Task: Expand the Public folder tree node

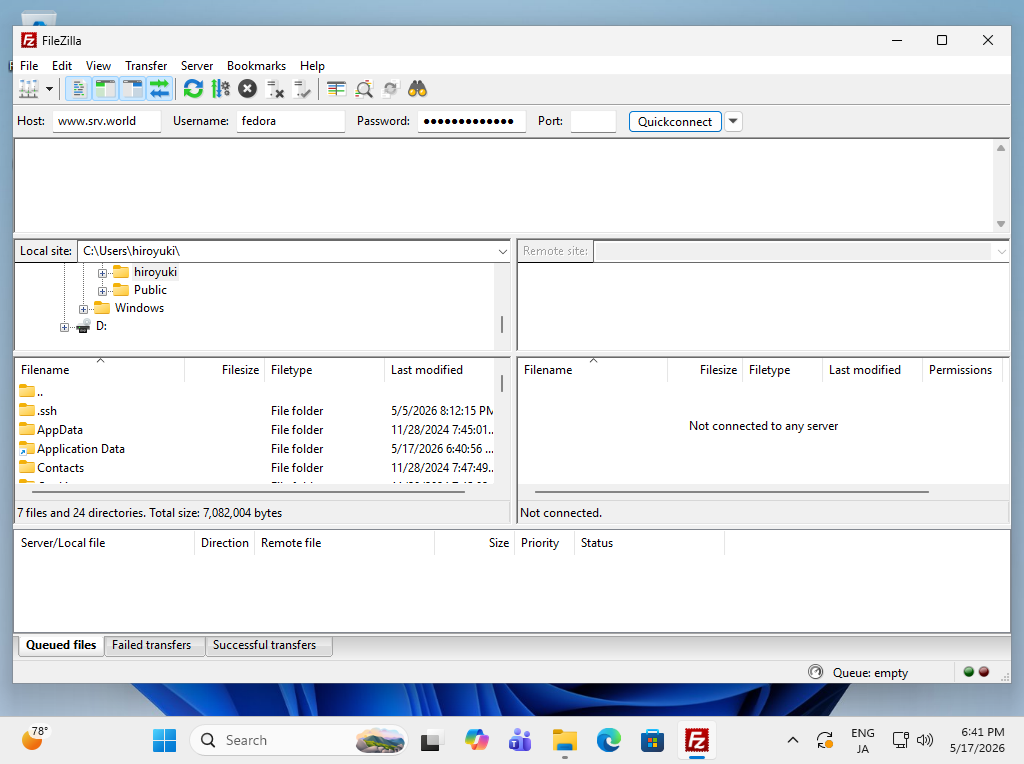Action: [102, 291]
